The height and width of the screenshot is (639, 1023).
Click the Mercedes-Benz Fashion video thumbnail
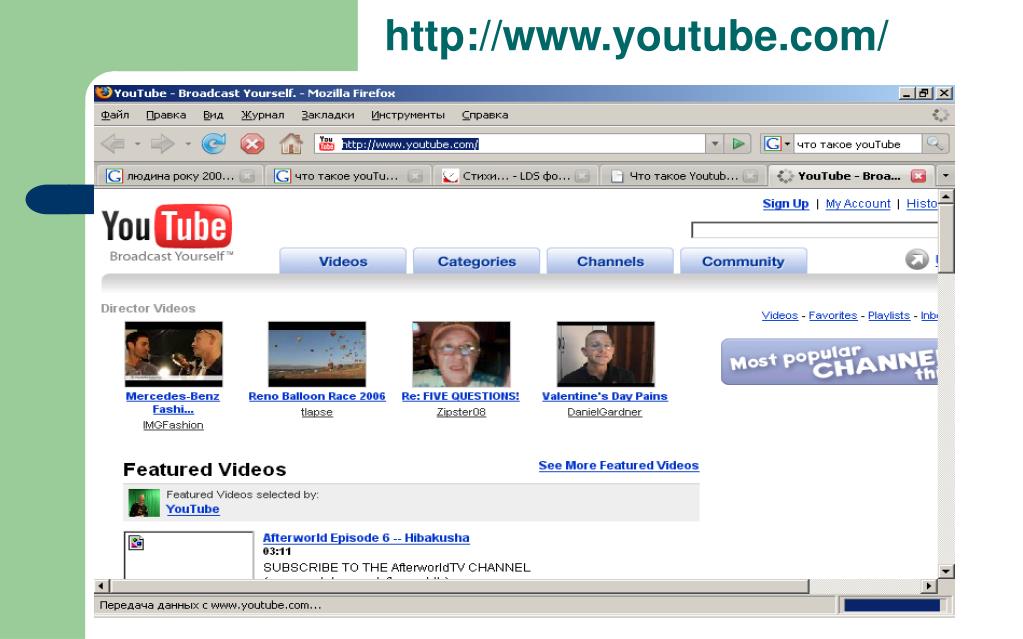(x=174, y=354)
